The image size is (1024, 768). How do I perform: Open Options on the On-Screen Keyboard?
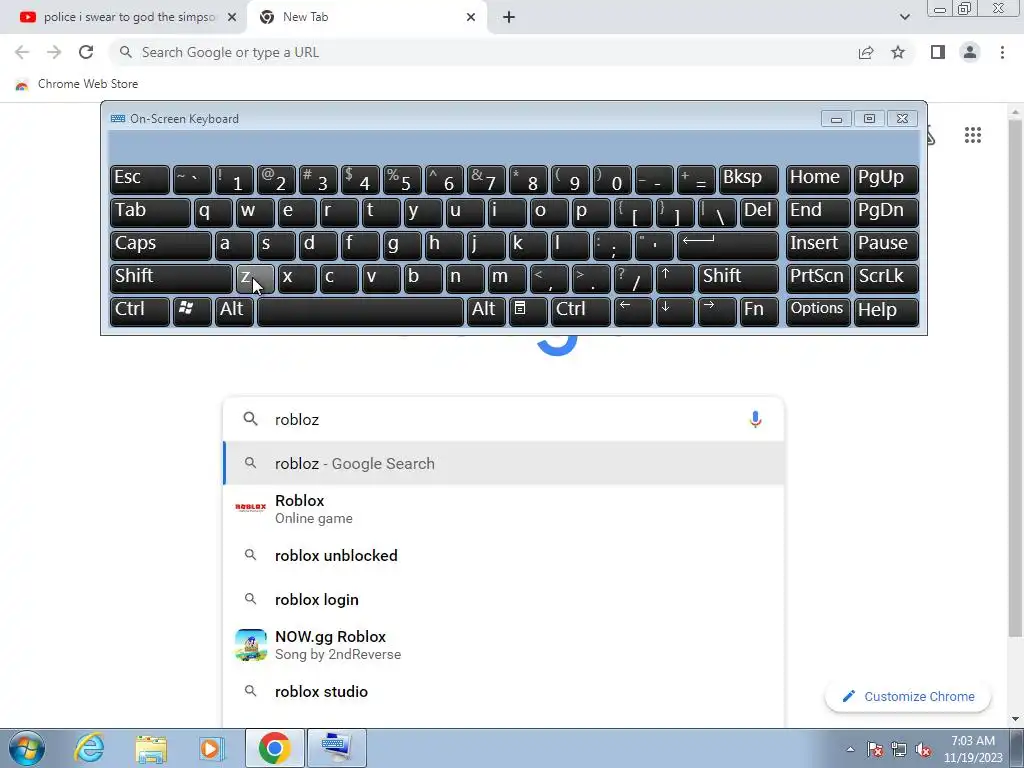pyautogui.click(x=818, y=312)
